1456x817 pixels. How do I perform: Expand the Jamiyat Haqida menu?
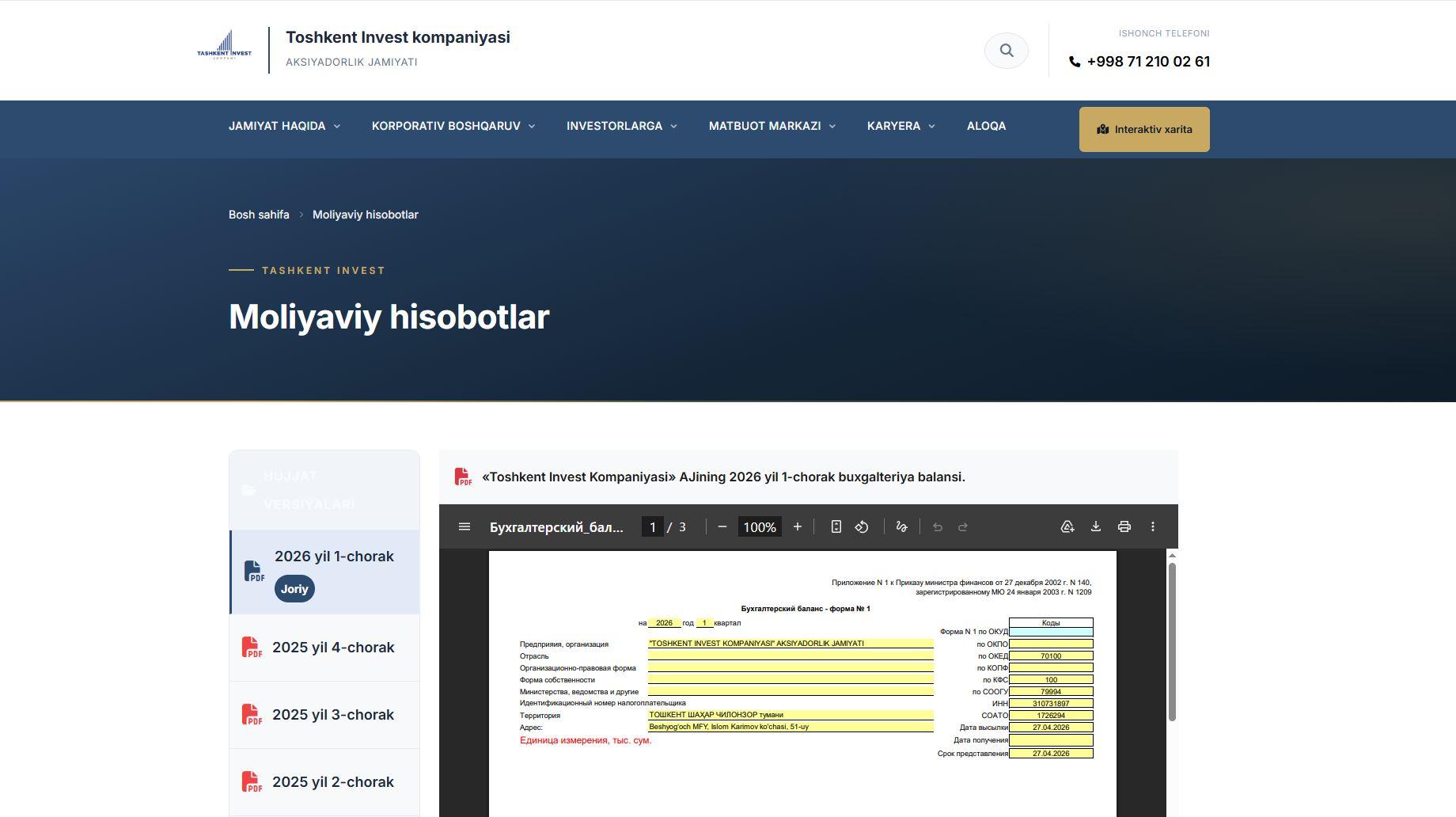point(284,126)
